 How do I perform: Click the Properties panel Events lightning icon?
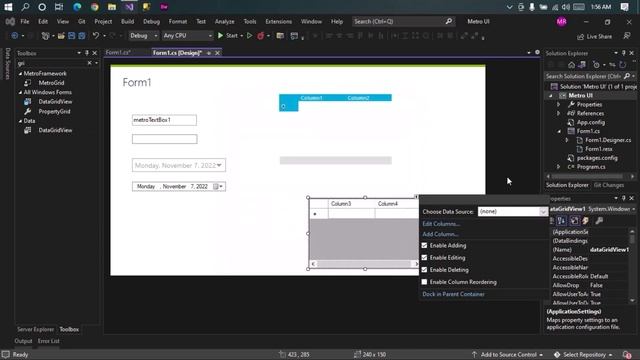pyautogui.click(x=585, y=221)
